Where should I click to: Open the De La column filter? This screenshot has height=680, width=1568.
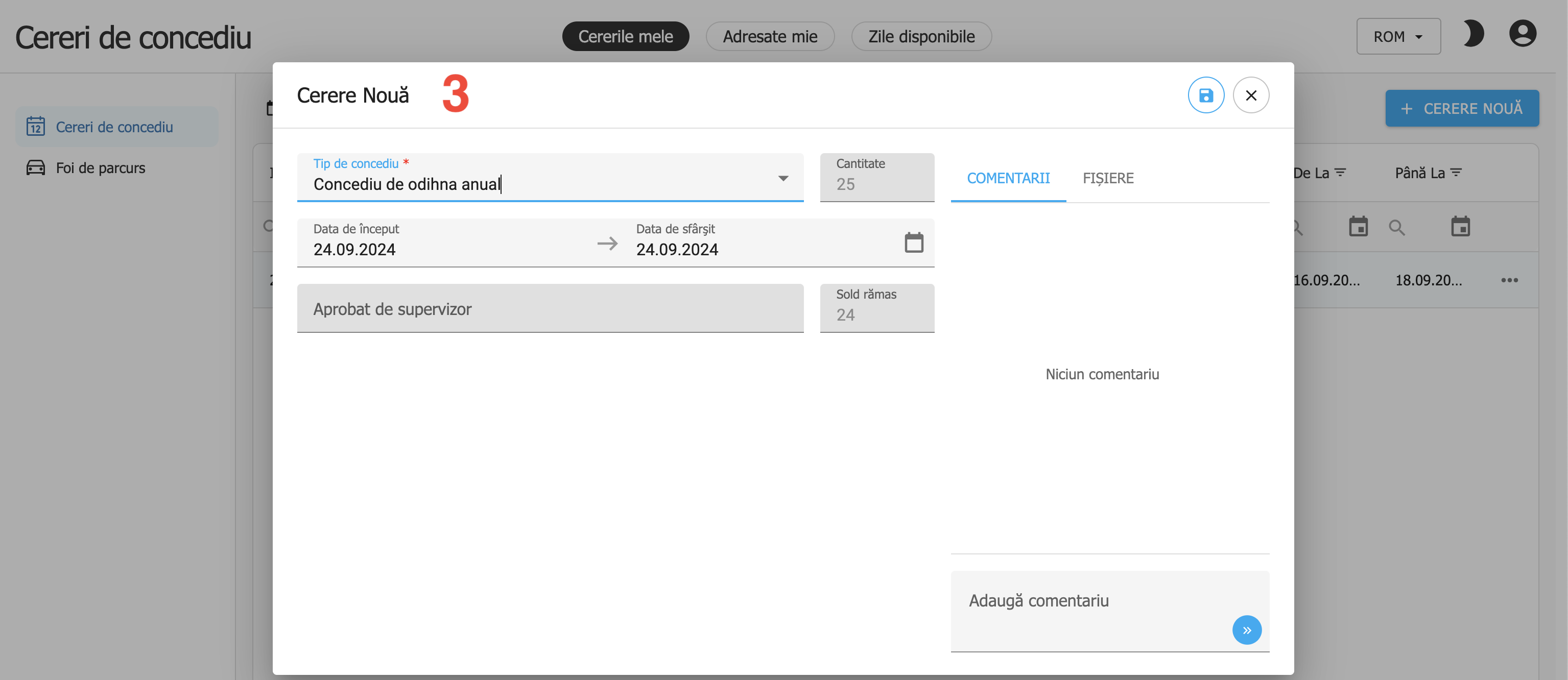pos(1340,173)
